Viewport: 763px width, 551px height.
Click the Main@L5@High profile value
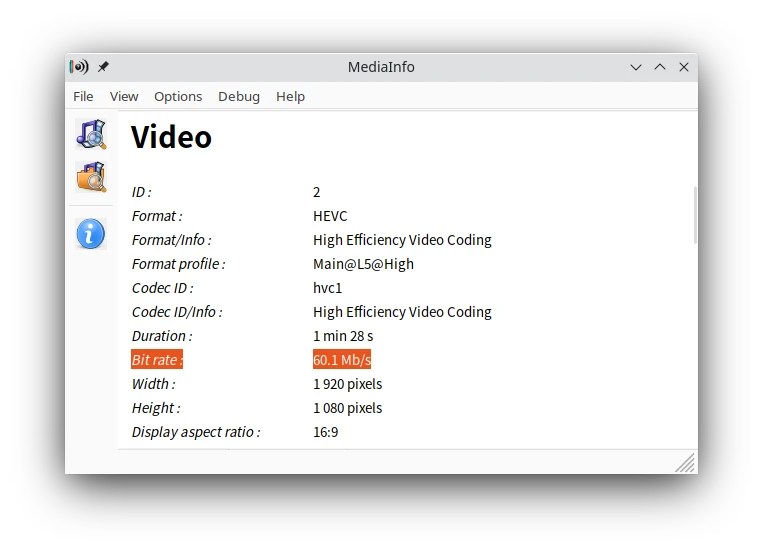363,264
